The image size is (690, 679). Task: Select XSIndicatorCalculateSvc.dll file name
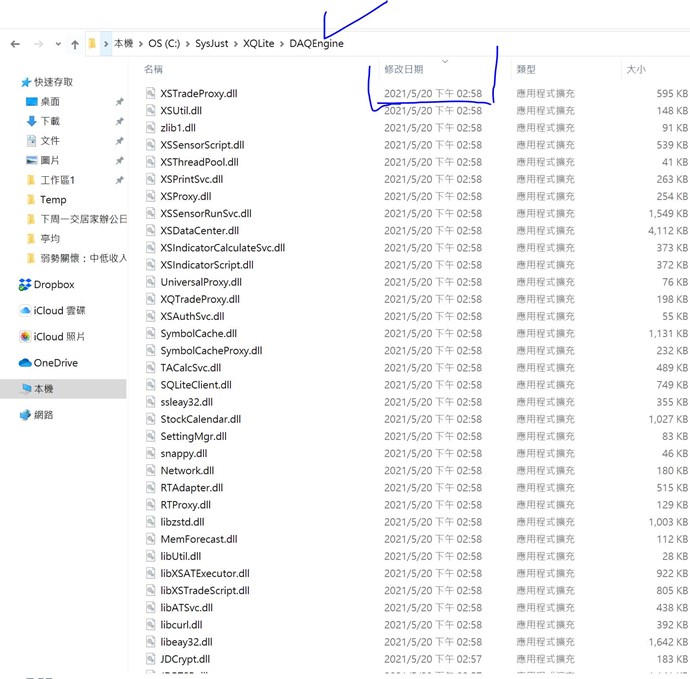(x=223, y=248)
